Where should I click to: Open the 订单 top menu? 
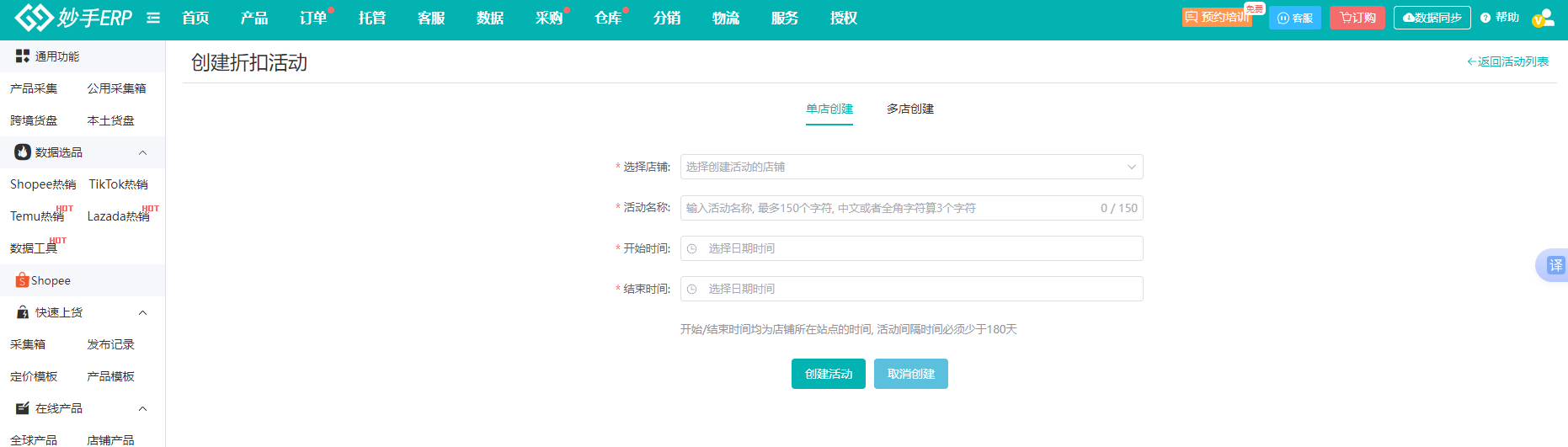pos(312,18)
